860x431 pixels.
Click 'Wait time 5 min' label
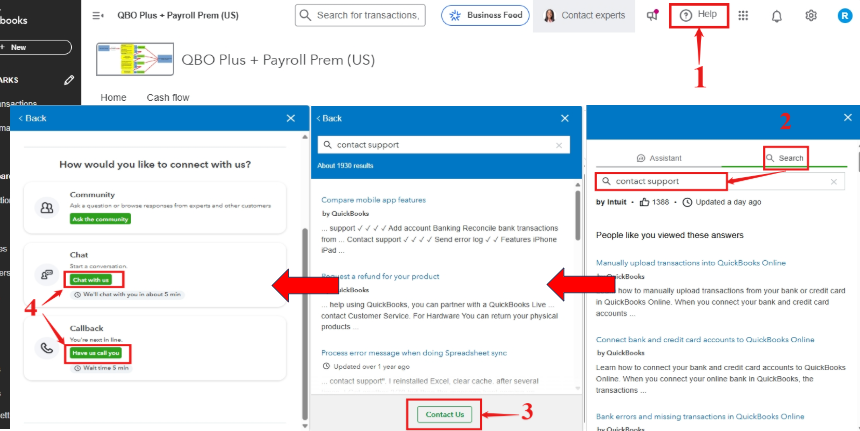tap(106, 368)
